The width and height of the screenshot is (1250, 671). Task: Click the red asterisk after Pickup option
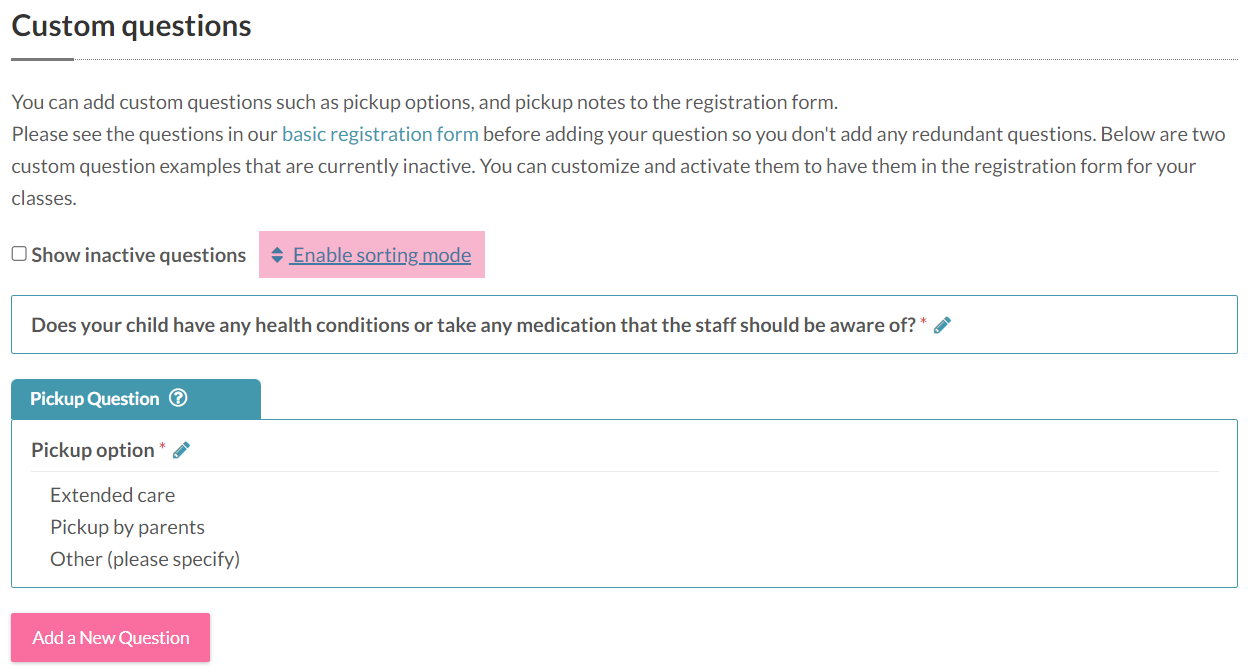tap(163, 448)
